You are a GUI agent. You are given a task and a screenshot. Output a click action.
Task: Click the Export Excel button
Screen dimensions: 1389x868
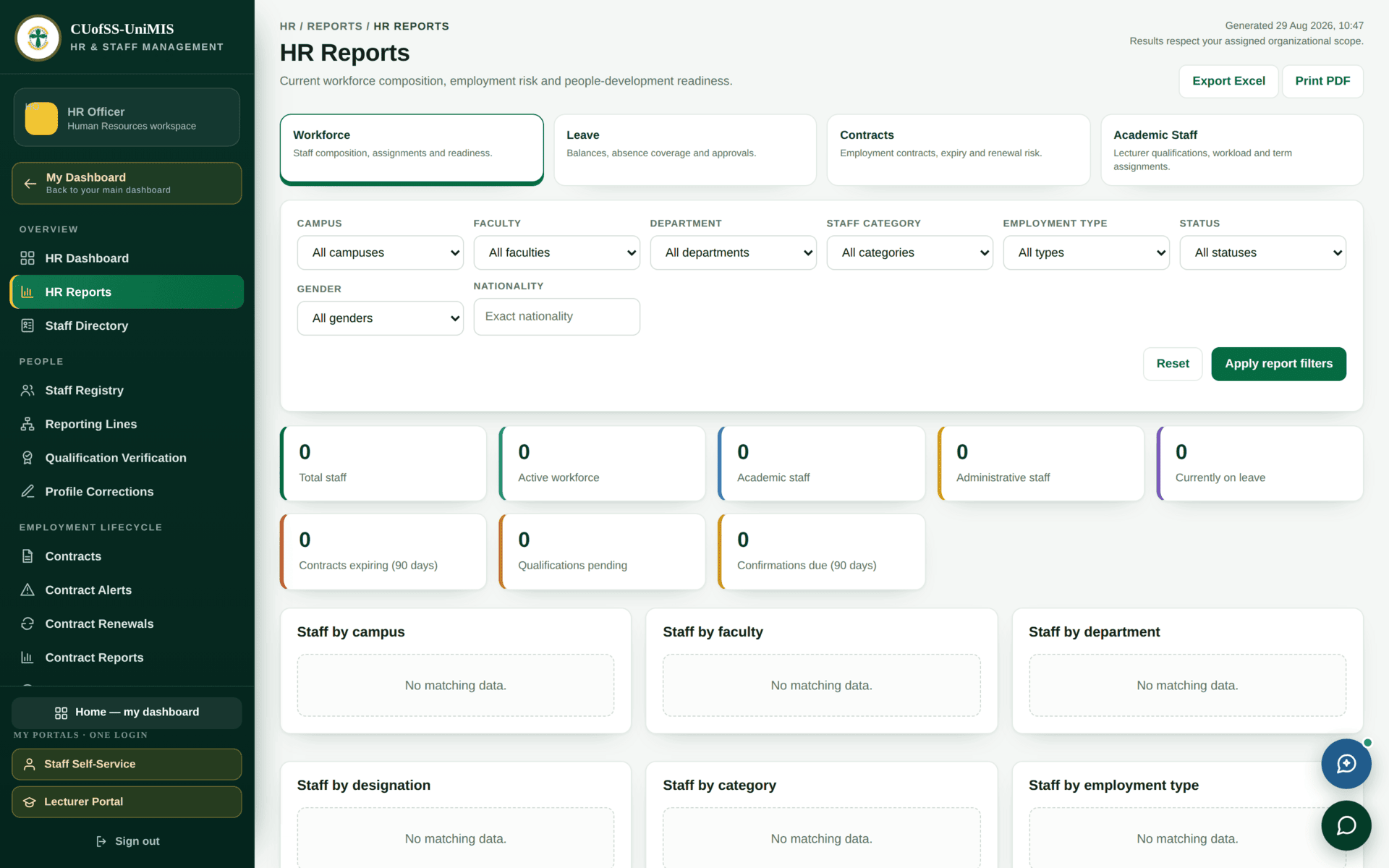1228,81
